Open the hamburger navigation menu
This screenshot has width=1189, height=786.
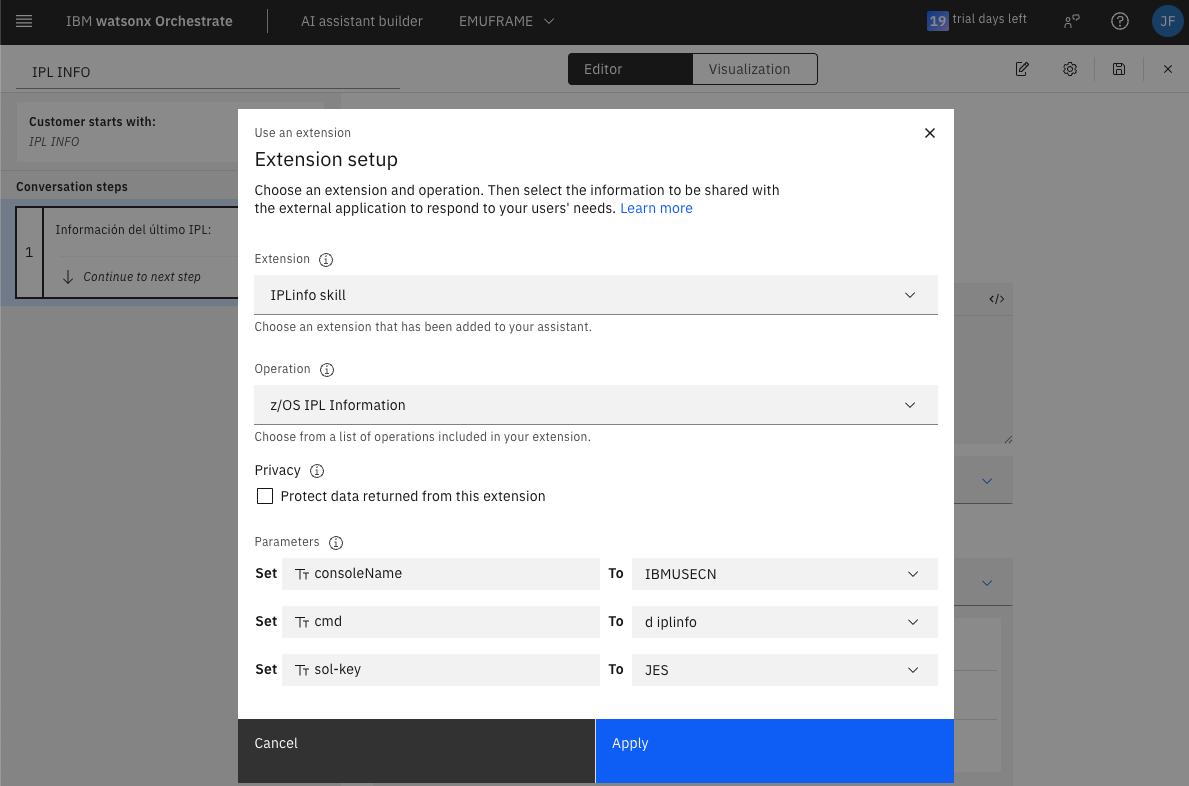pyautogui.click(x=24, y=21)
